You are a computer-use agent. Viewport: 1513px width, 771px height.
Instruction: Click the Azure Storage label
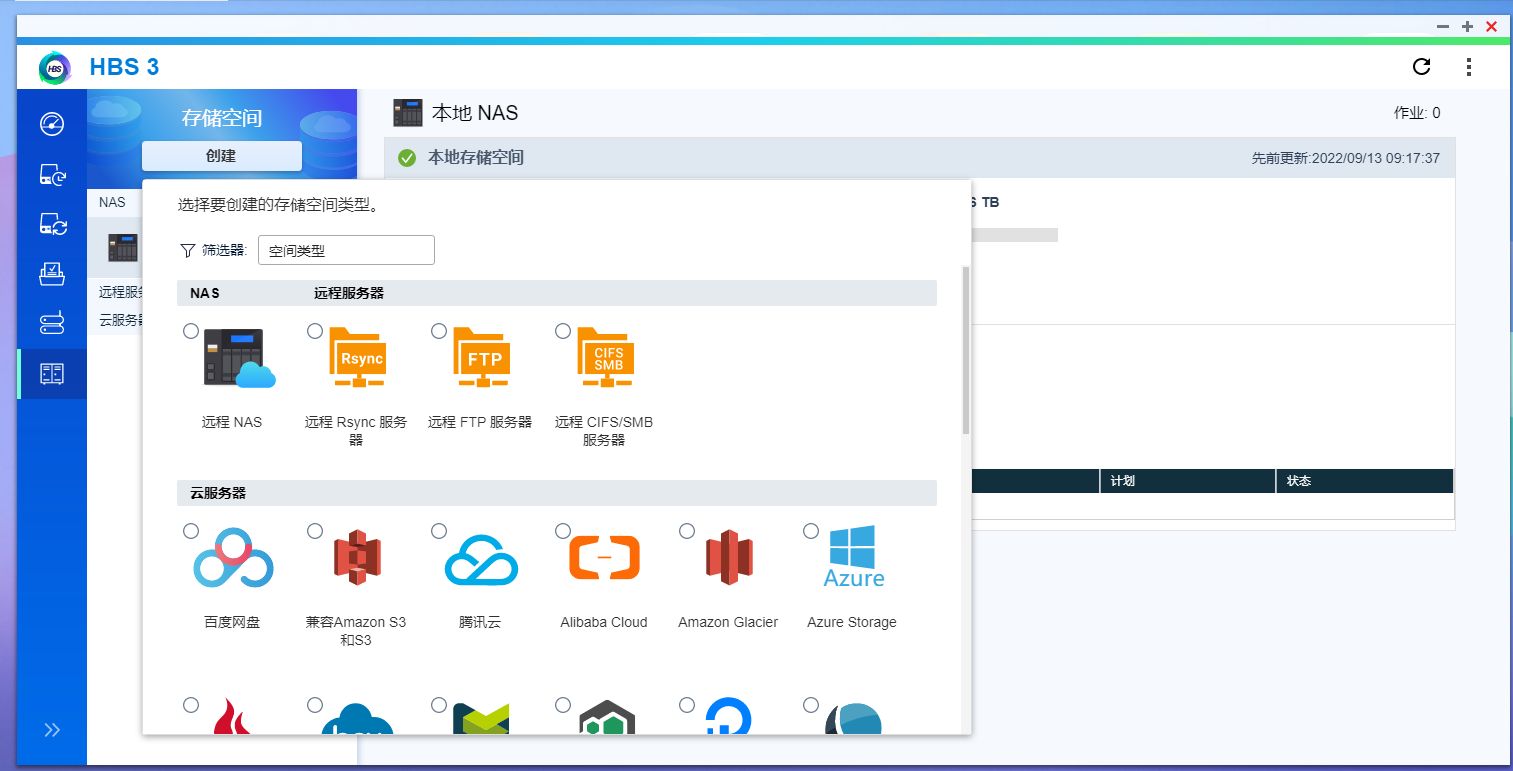(x=852, y=622)
